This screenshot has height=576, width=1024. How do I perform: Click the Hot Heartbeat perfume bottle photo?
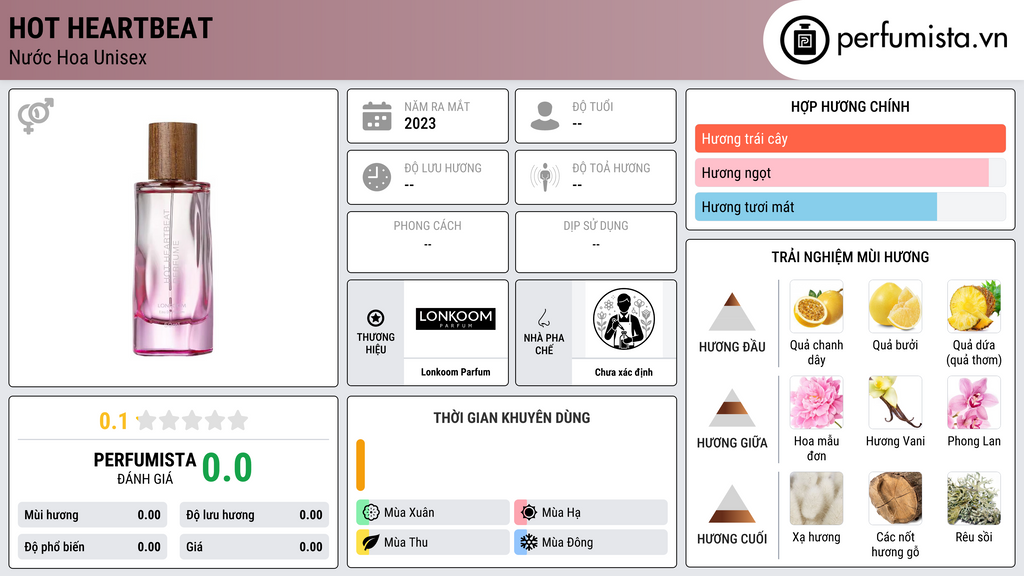pos(172,239)
